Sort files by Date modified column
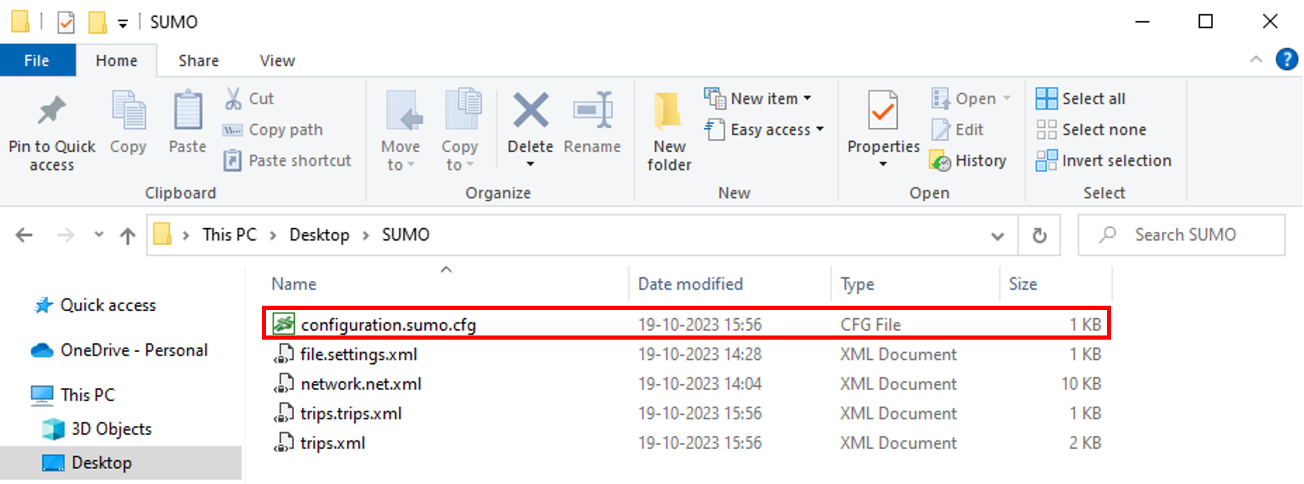The image size is (1304, 484). 690,284
